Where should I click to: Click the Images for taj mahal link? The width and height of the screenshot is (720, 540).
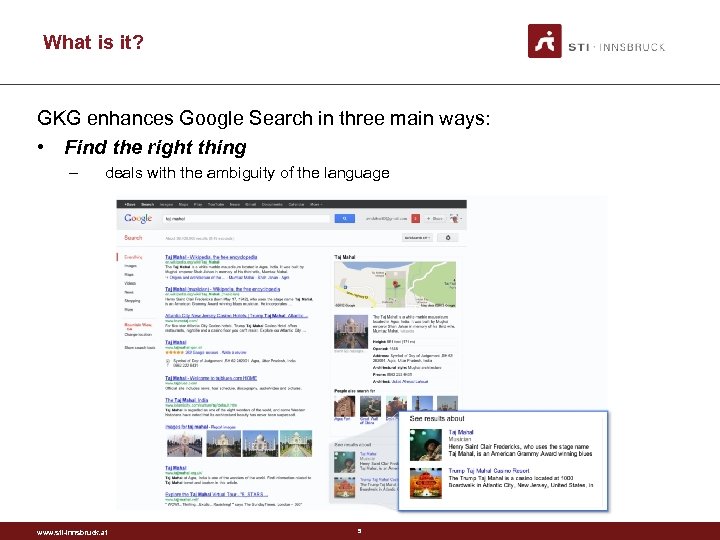tap(186, 427)
